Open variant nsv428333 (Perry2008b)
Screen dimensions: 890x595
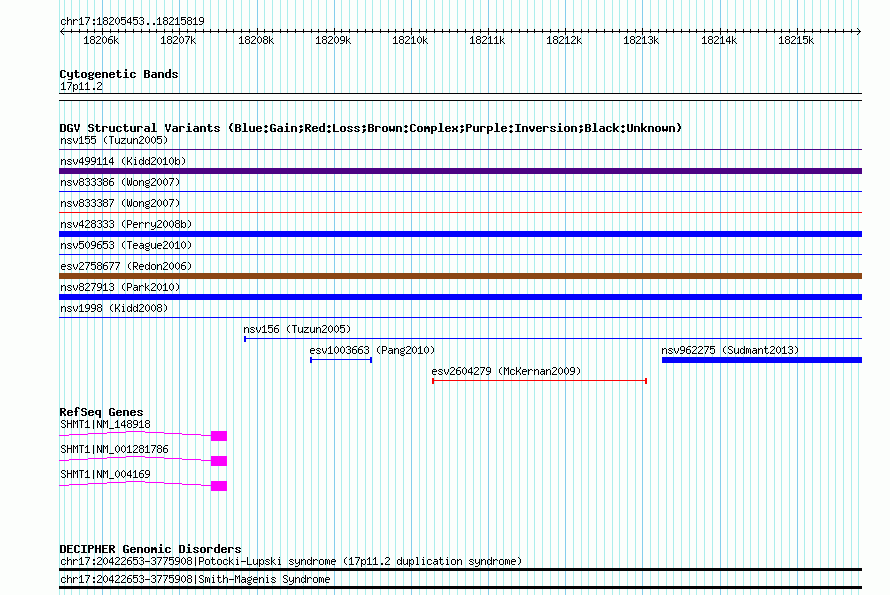tap(126, 224)
